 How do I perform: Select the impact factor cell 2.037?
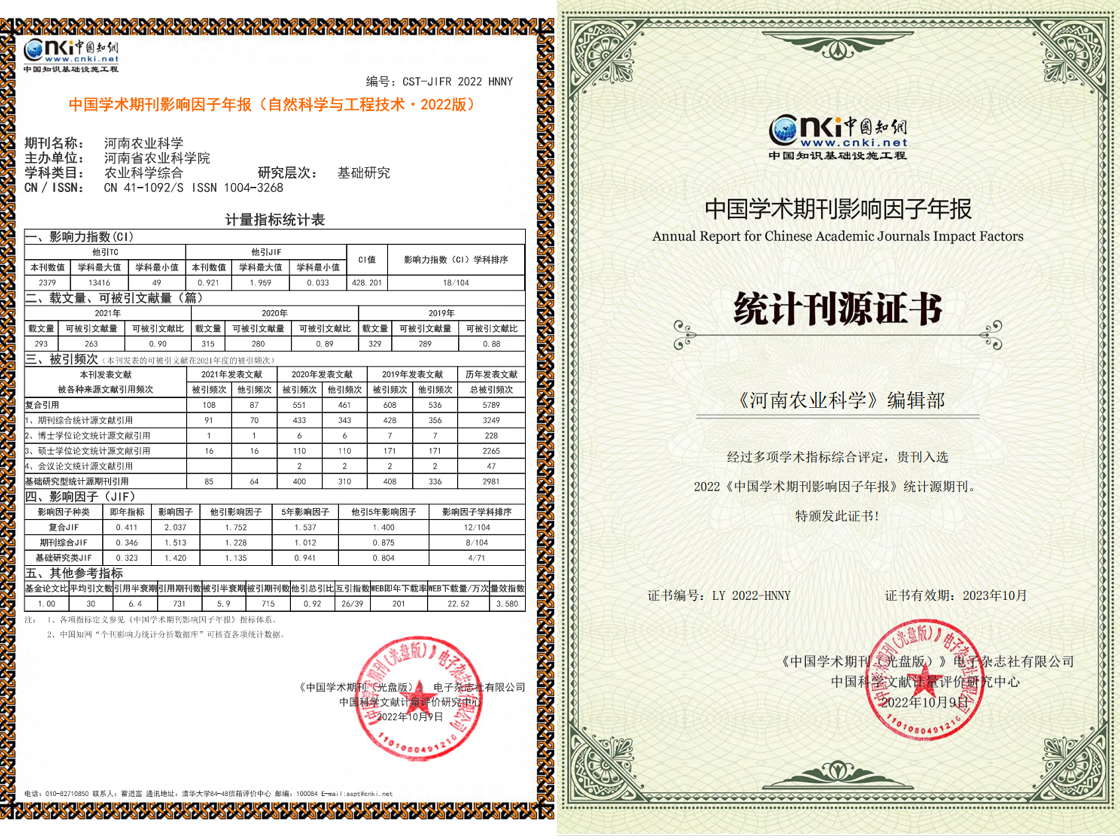(x=175, y=528)
